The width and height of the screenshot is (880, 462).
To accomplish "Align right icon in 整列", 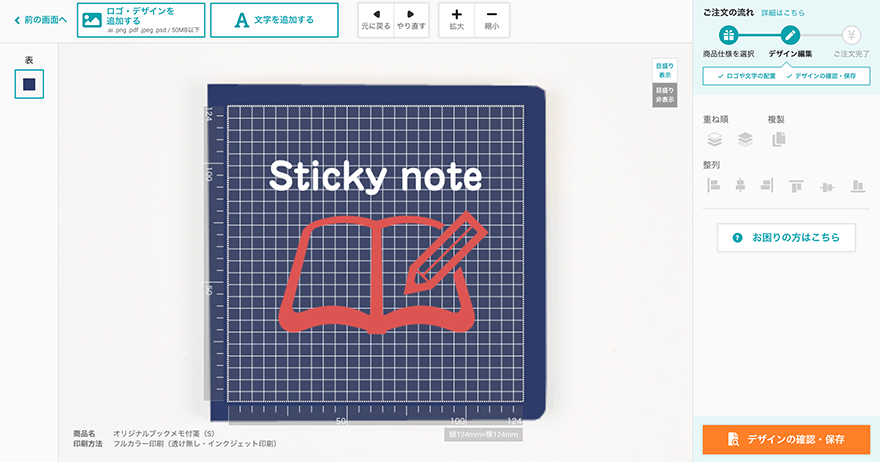I will click(767, 185).
